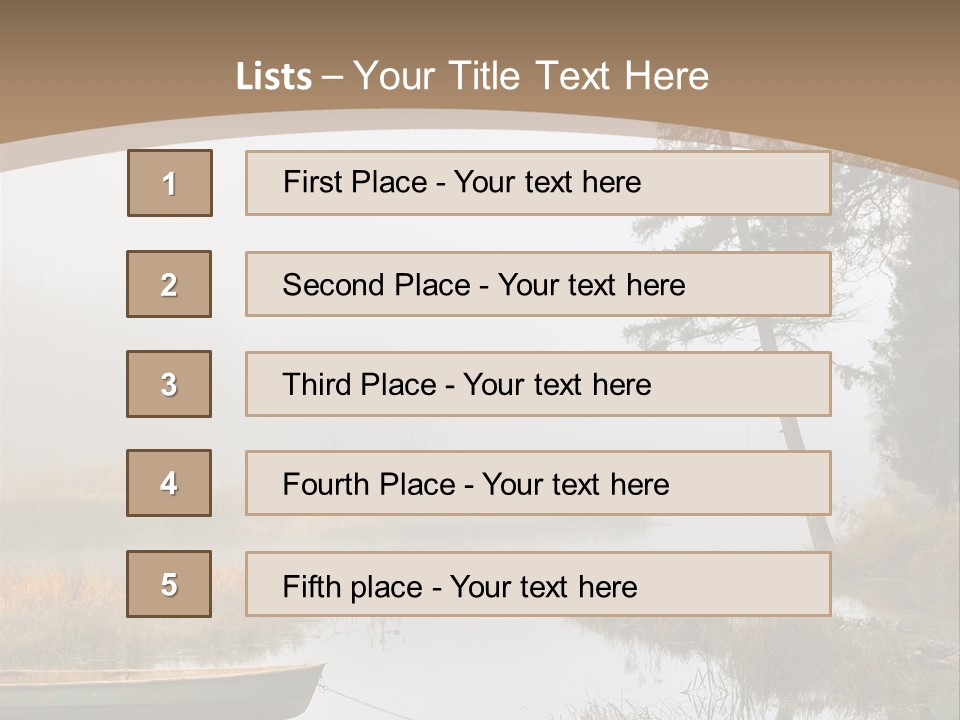Click the number 5 box
This screenshot has width=960, height=720.
[169, 584]
